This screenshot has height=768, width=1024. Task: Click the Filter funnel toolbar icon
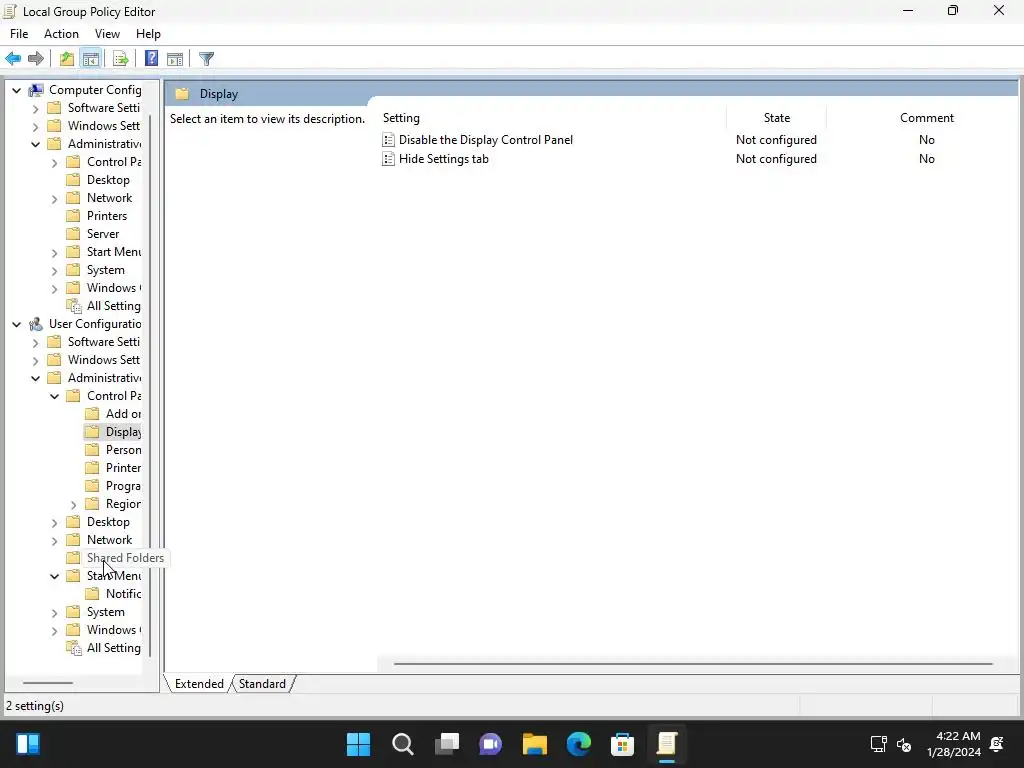coord(206,59)
